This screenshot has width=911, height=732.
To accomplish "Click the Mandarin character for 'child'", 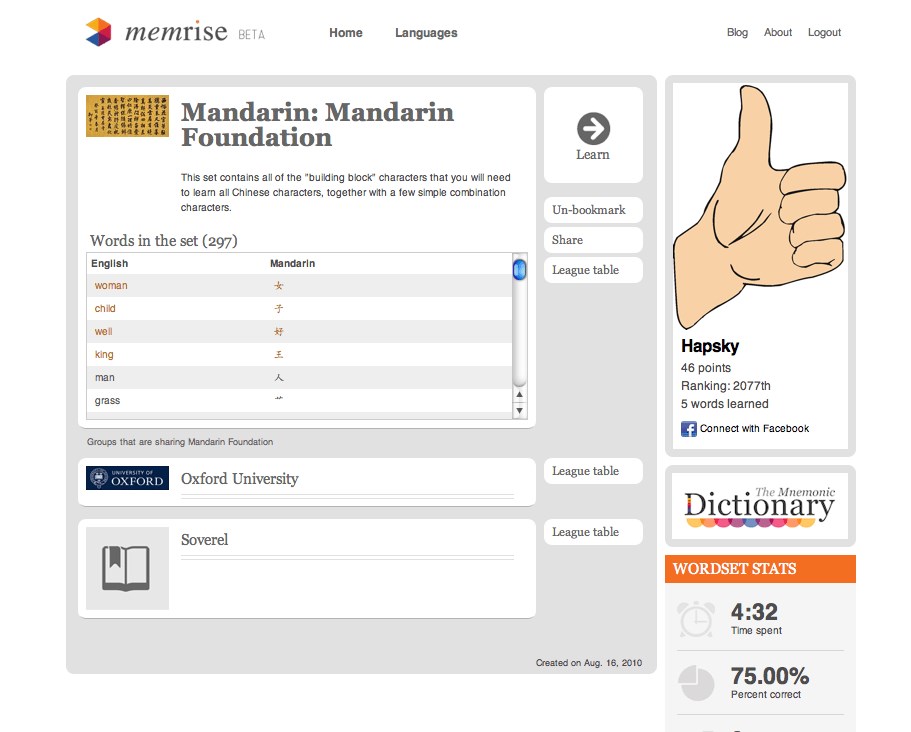I will tap(279, 308).
